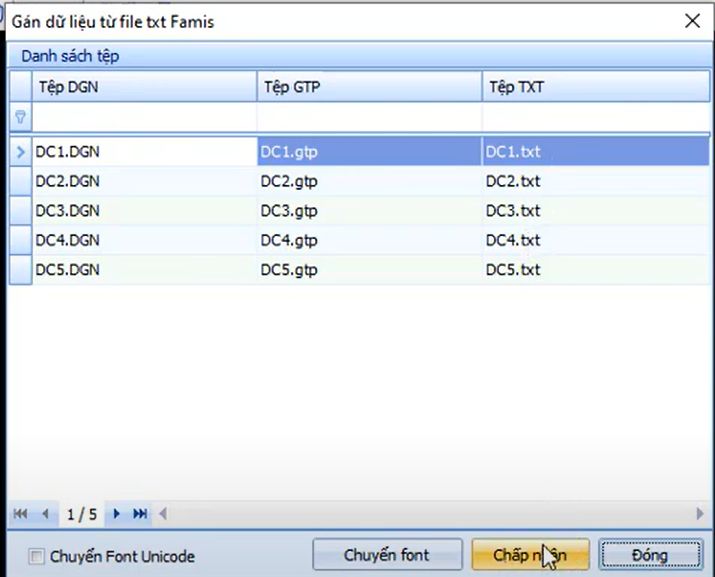715x577 pixels.
Task: Sort by the Tệp DGN column header
Action: (145, 87)
